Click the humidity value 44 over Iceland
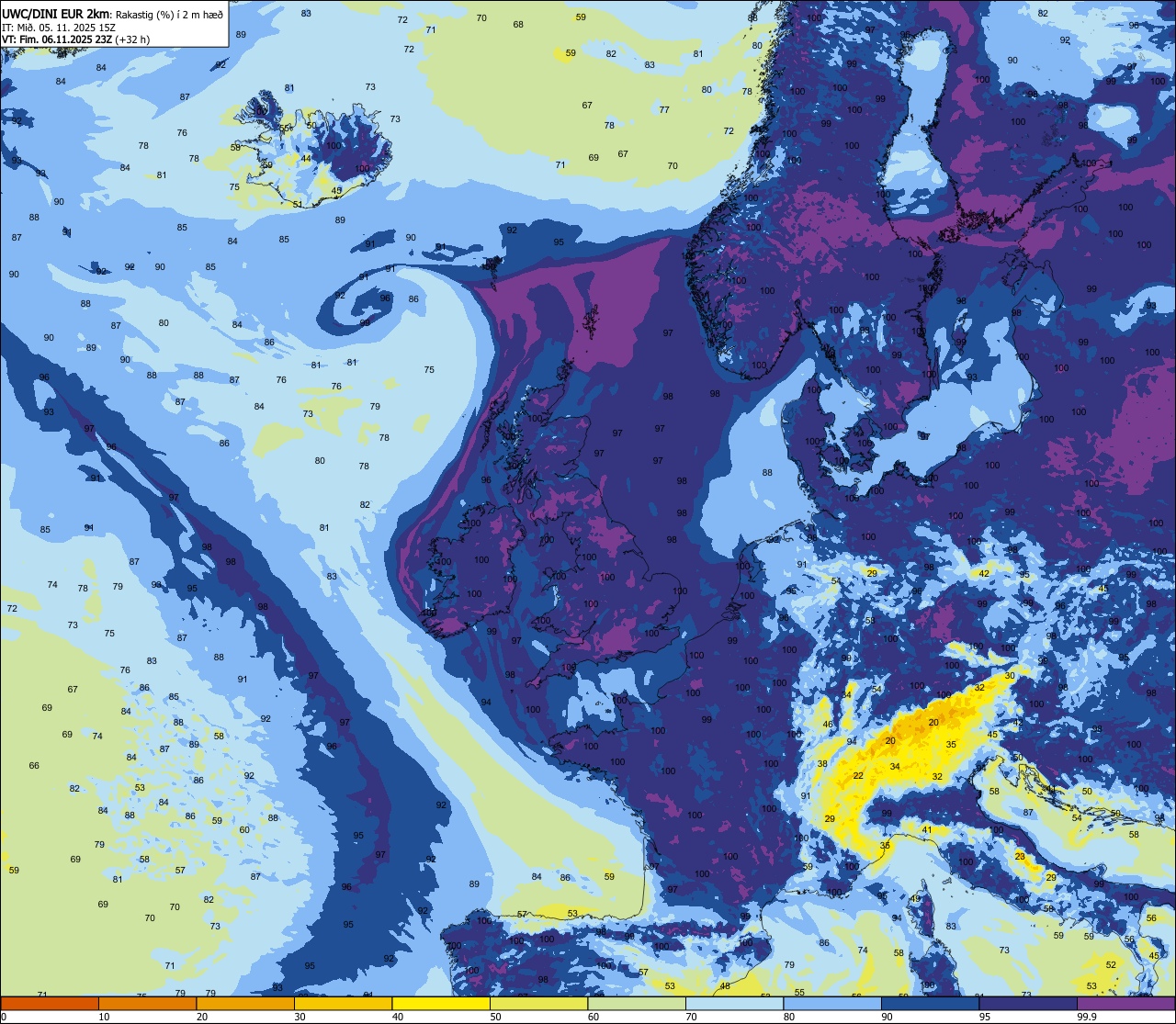This screenshot has height=1024, width=1176. pos(306,158)
